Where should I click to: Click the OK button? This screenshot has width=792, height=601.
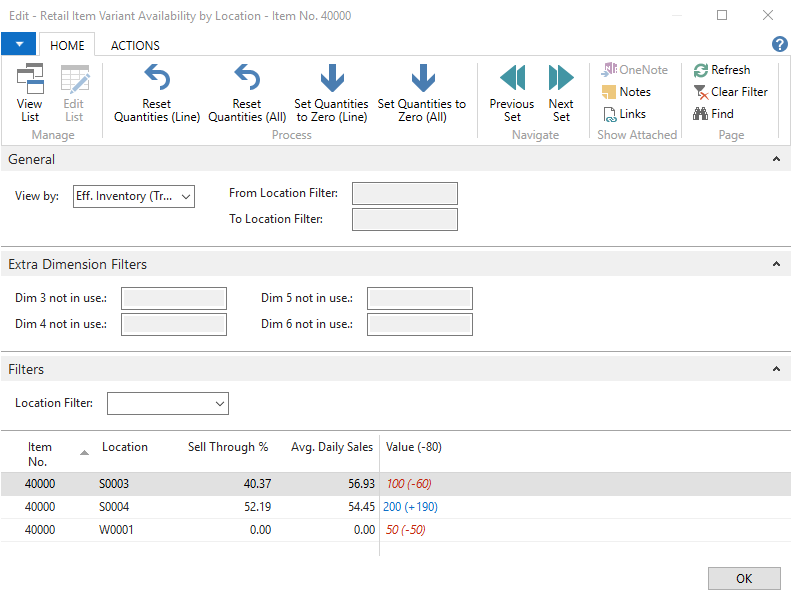(744, 578)
